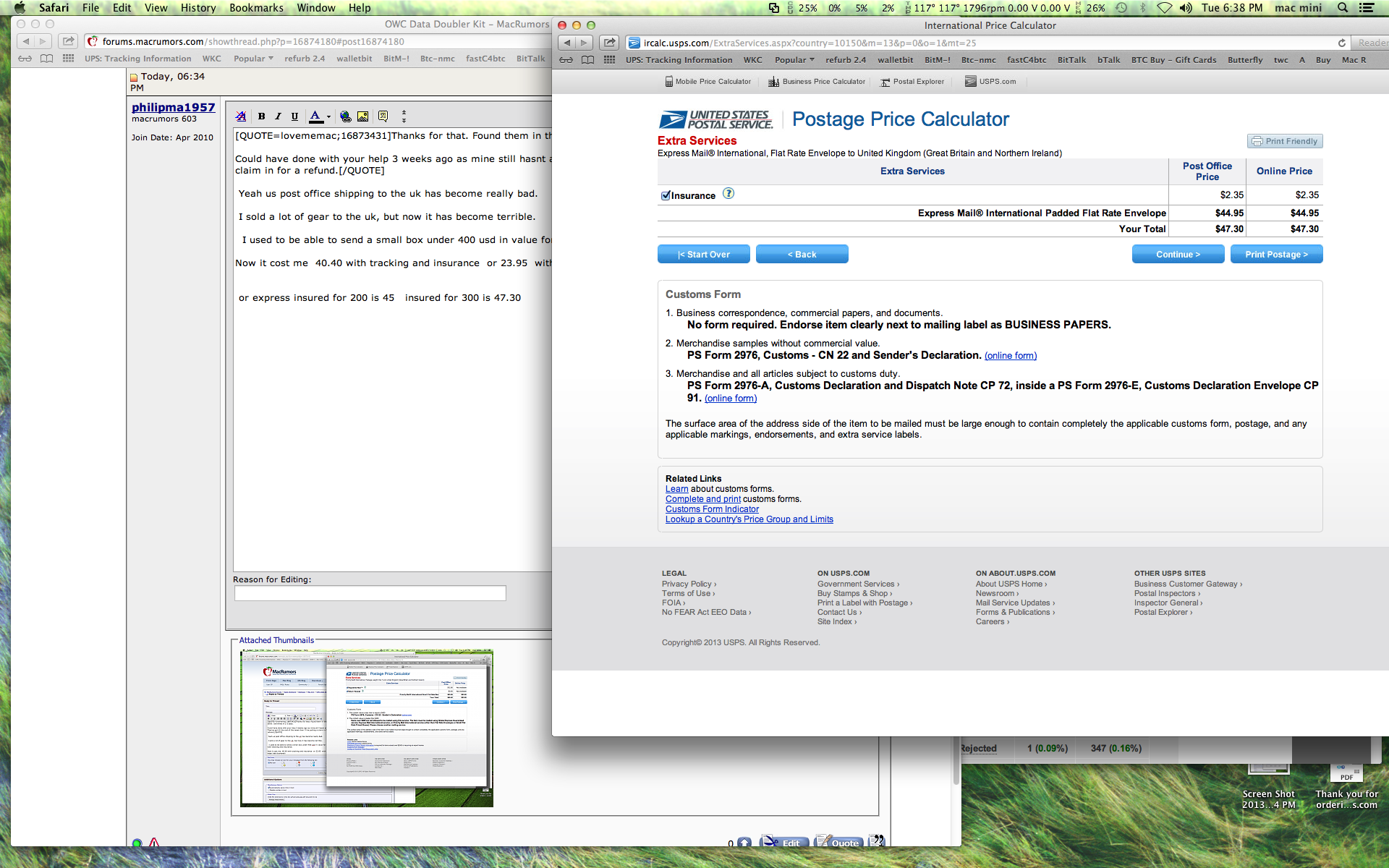Screen dimensions: 1389x868
Task: Click the Wi-Fi icon in menu bar
Action: 1164,8
